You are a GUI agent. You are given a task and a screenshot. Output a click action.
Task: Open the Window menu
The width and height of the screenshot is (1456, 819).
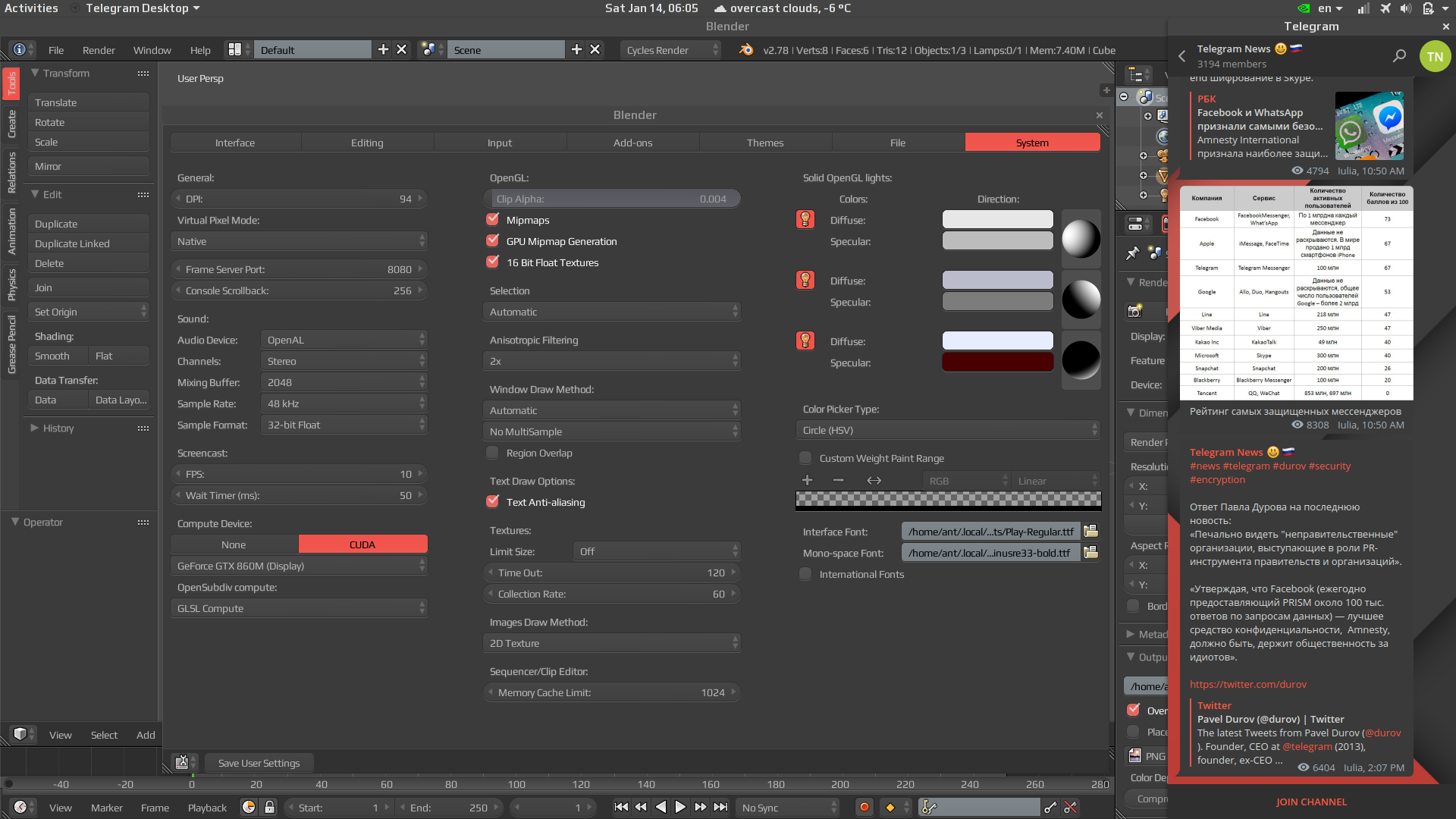[152, 50]
